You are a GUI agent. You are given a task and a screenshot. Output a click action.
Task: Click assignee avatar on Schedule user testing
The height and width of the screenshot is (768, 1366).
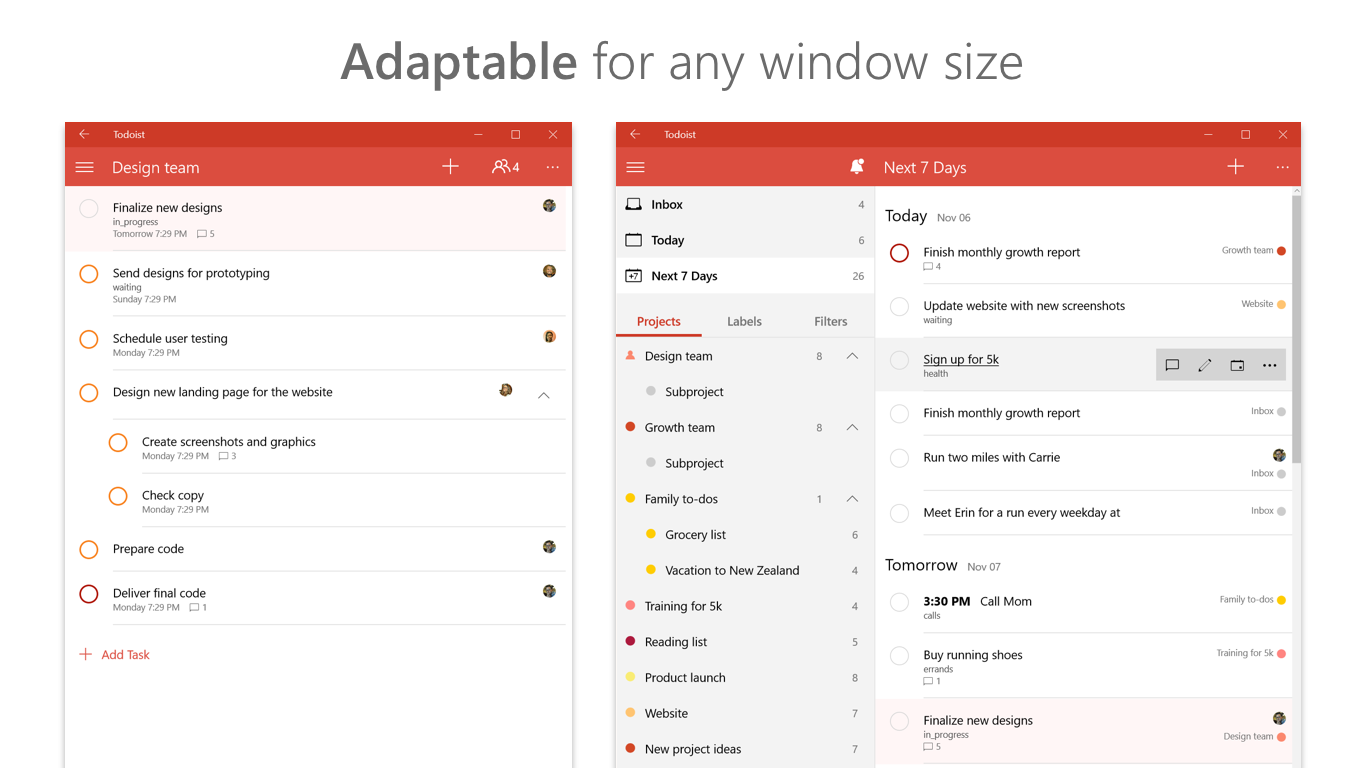(x=549, y=336)
